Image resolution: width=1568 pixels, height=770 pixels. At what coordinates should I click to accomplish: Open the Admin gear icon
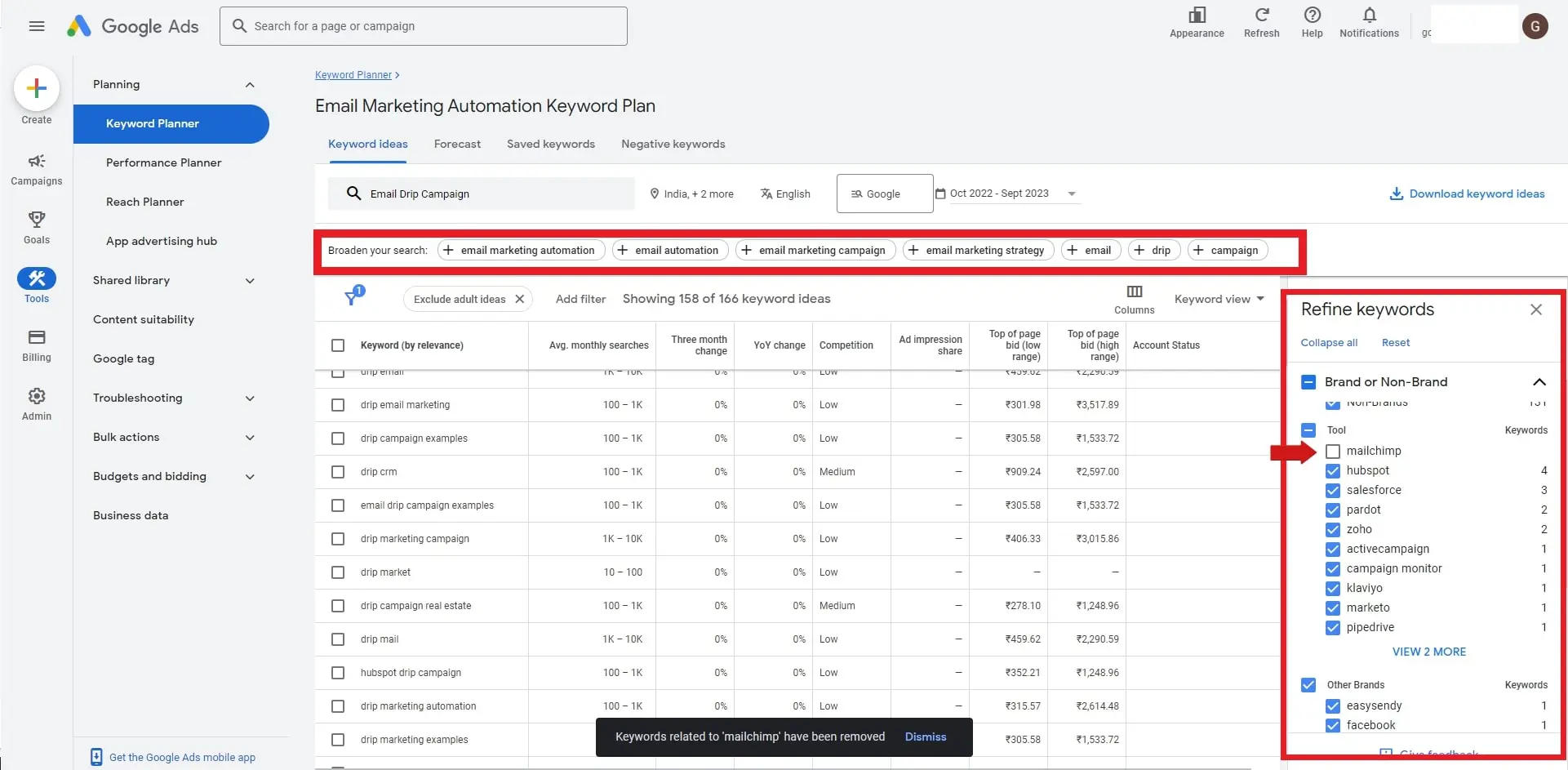pos(36,397)
